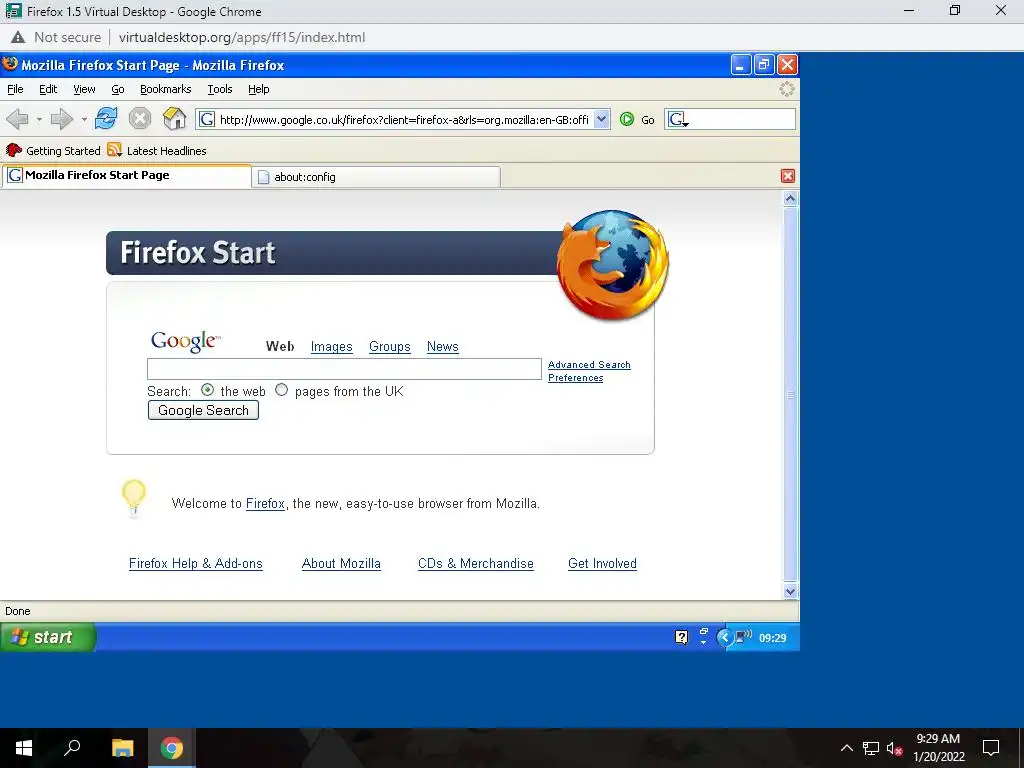Go back with the Firefox Back arrow

click(17, 119)
